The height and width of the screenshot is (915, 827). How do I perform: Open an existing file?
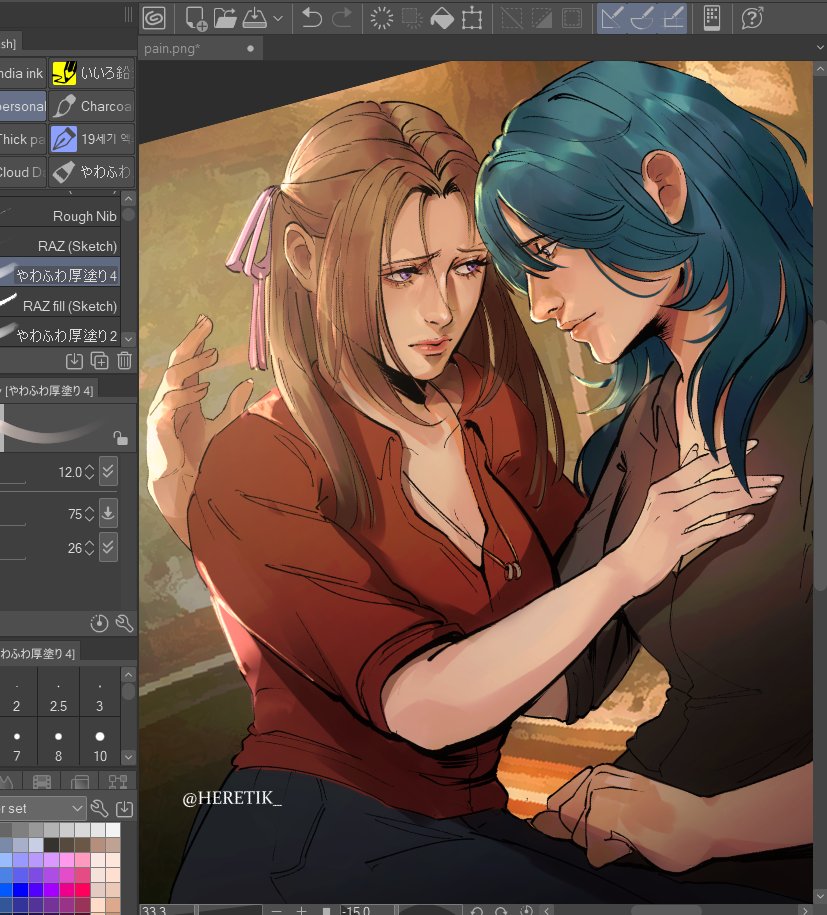[225, 18]
